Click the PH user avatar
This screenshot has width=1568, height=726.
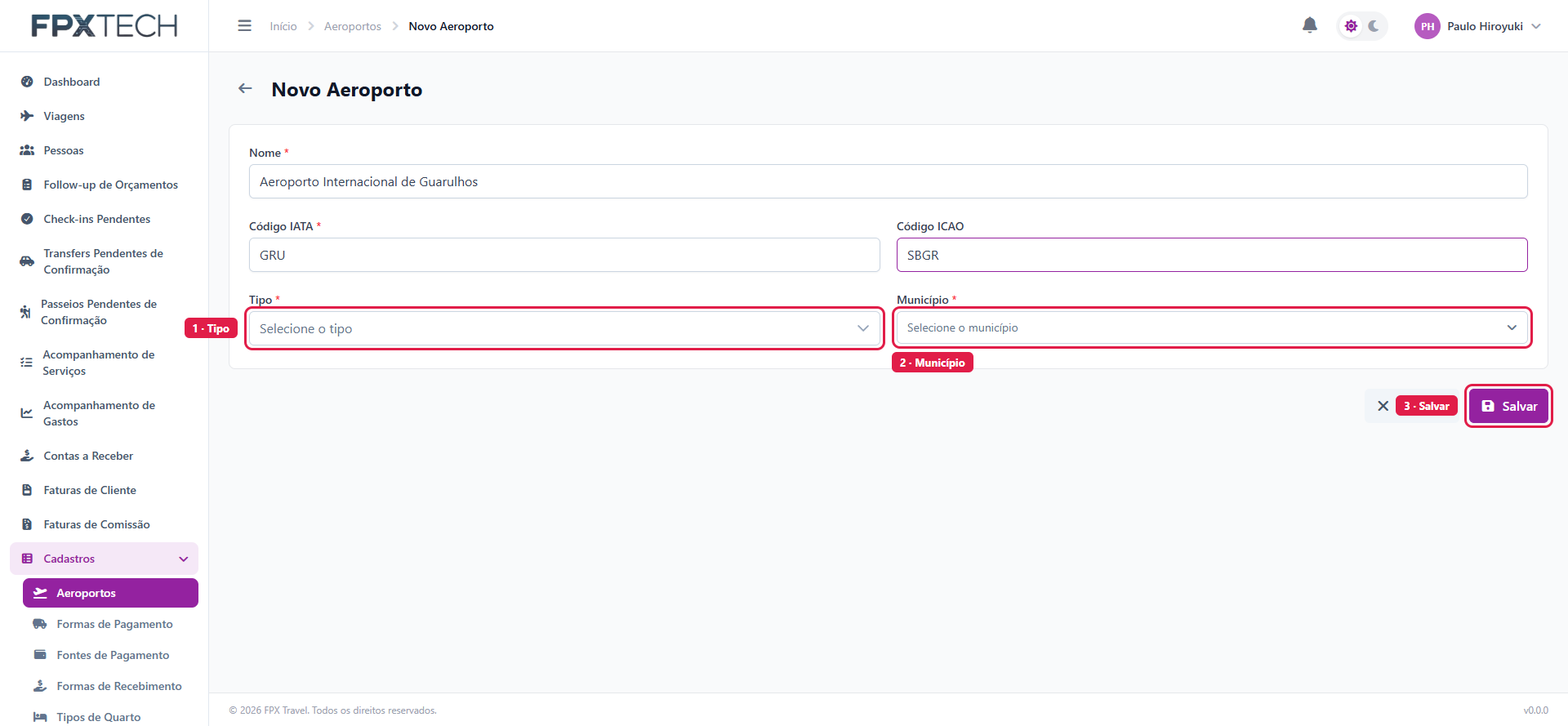(1427, 26)
